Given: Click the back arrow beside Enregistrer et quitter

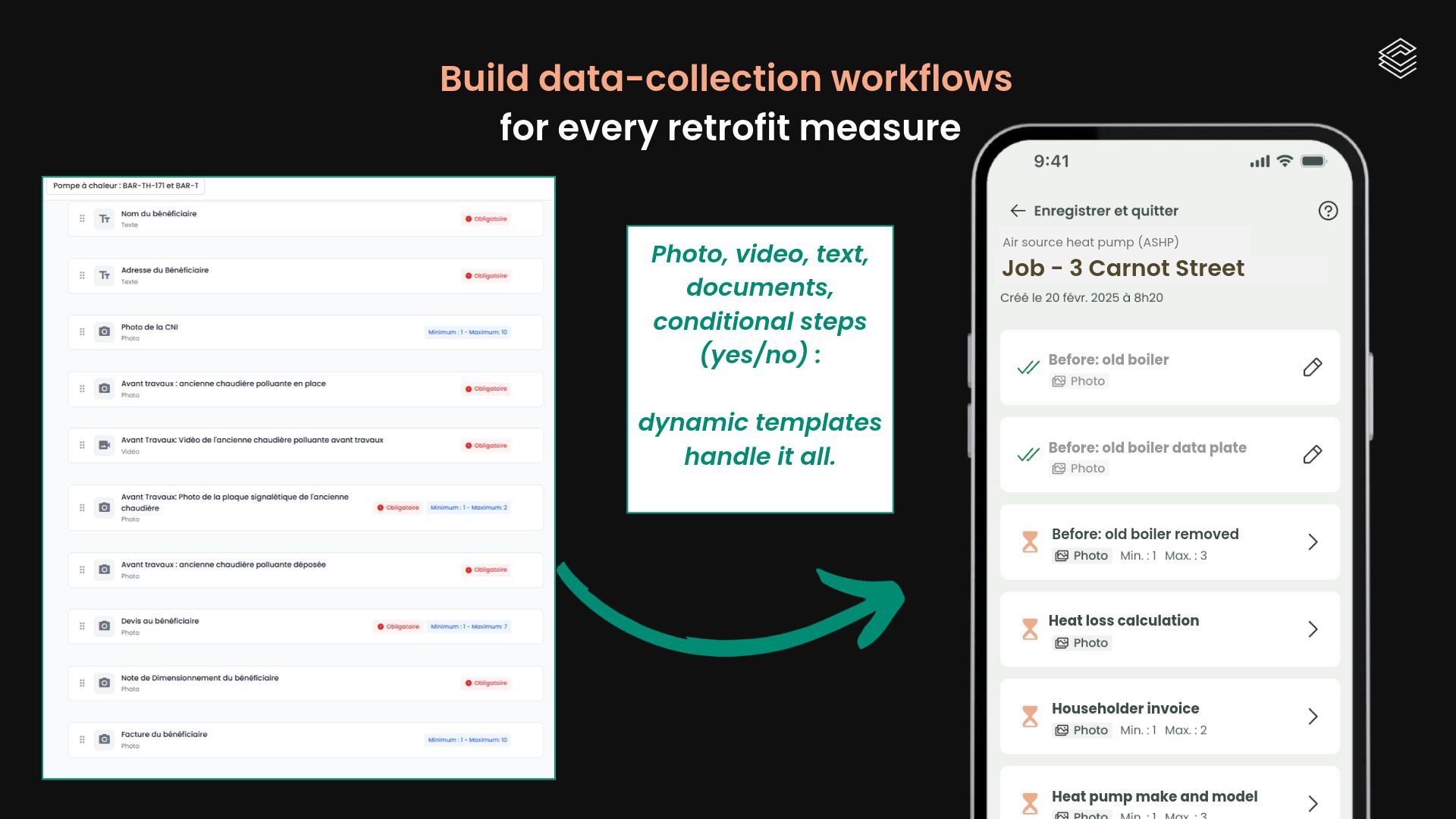Looking at the screenshot, I should point(1018,211).
